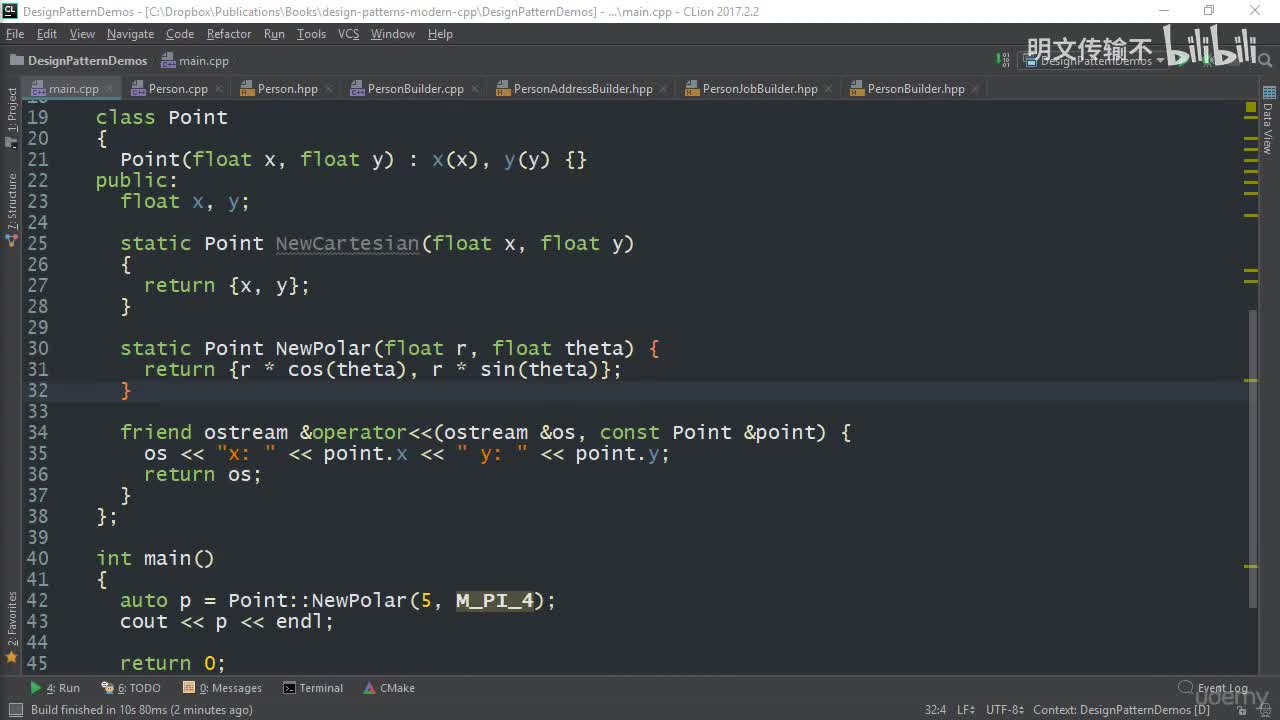Open the CMake tool window
This screenshot has height=720, width=1280.
tap(389, 688)
